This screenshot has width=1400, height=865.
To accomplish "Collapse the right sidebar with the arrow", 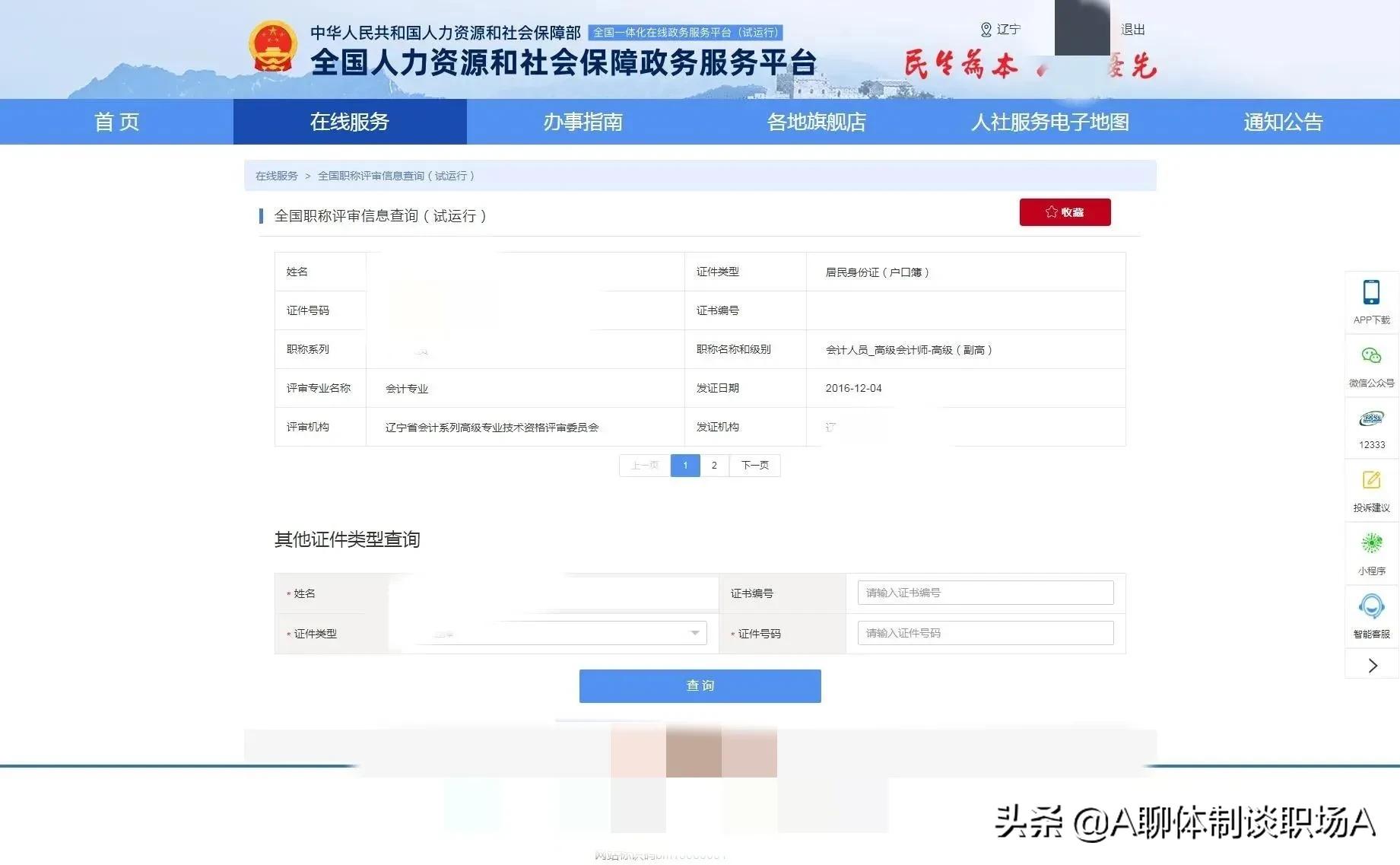I will click(x=1371, y=664).
